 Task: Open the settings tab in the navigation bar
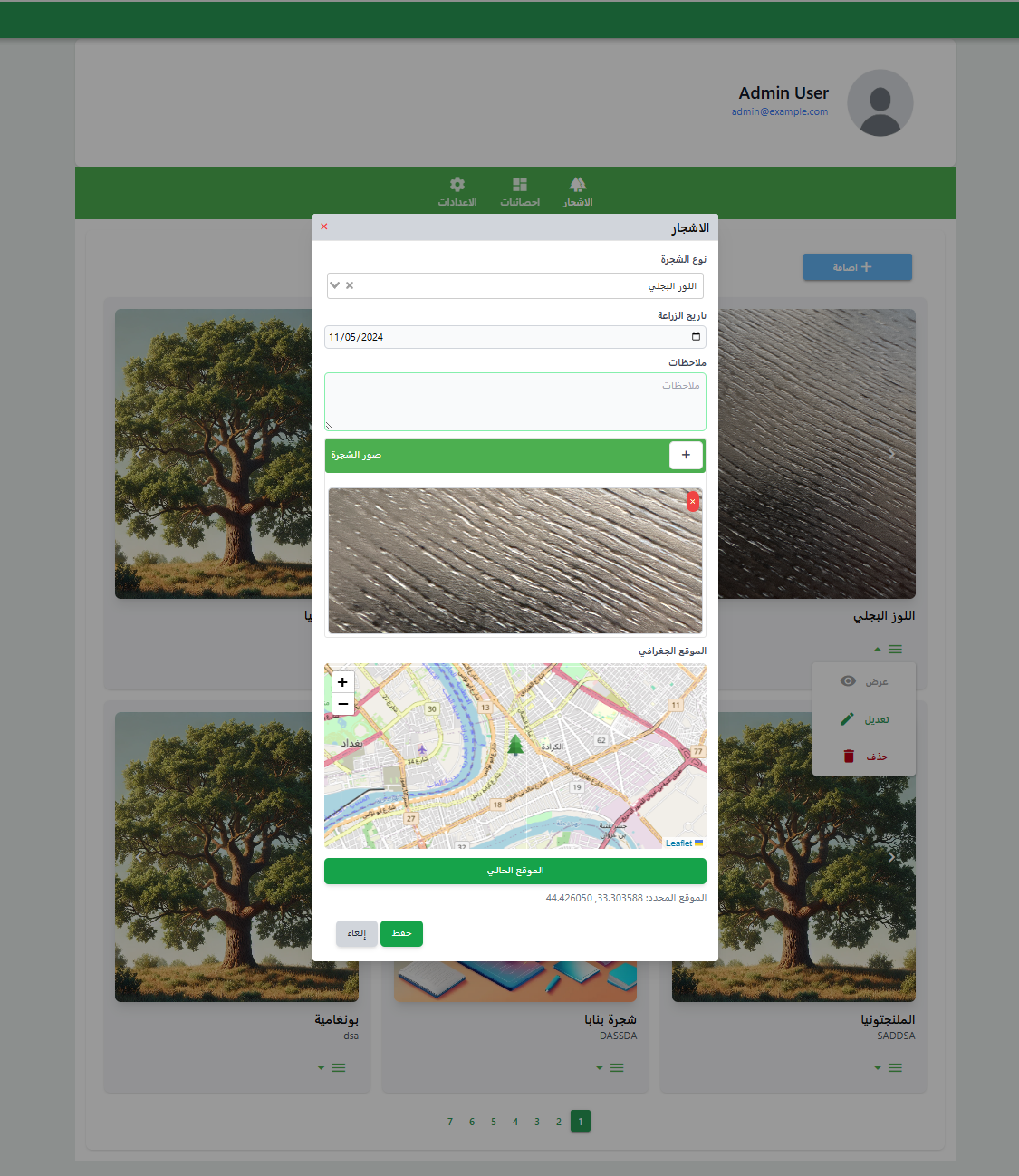[457, 191]
